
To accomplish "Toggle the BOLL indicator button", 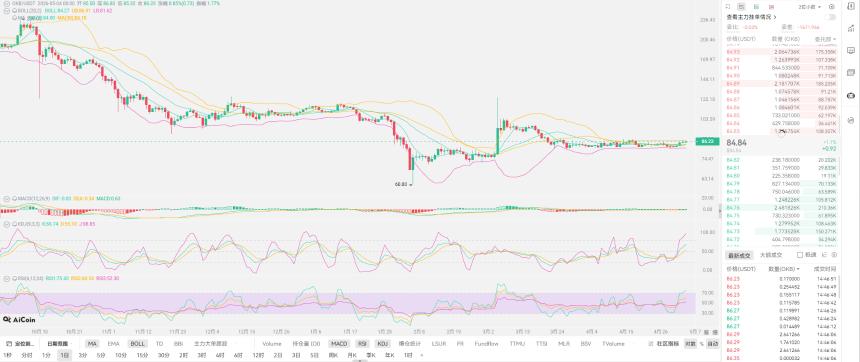I will (x=137, y=344).
